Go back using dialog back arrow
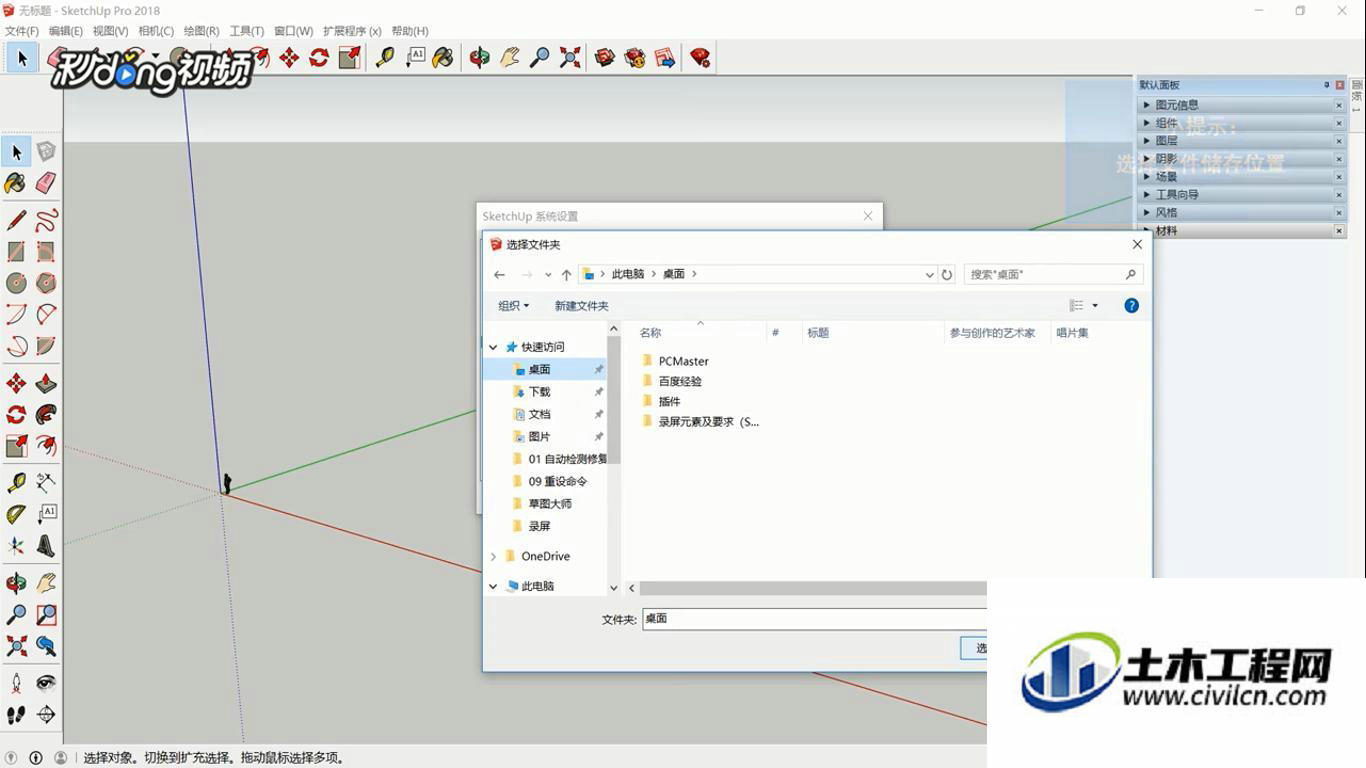The height and width of the screenshot is (768, 1366). pyautogui.click(x=500, y=274)
